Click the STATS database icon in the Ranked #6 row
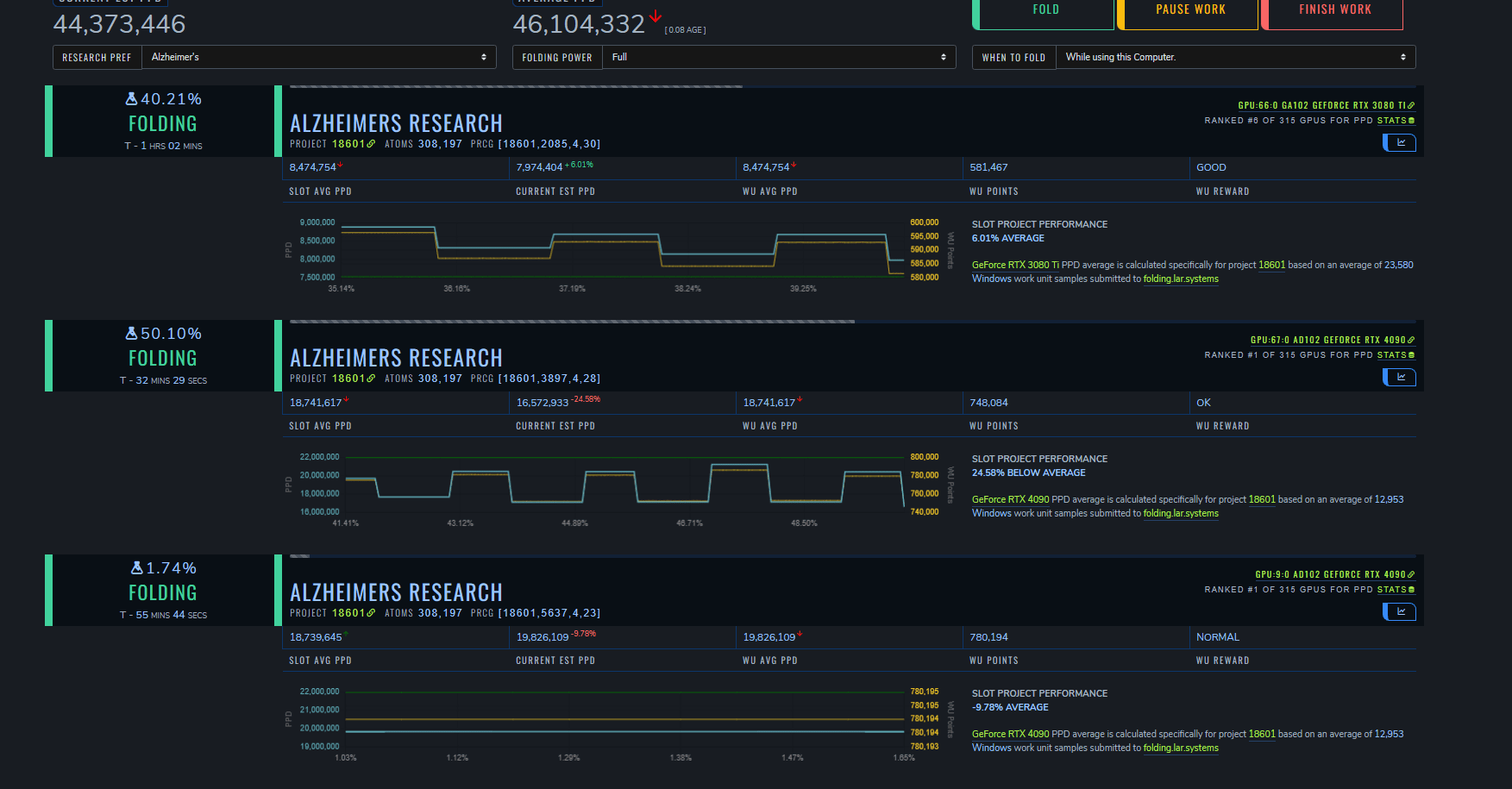 click(x=1411, y=121)
